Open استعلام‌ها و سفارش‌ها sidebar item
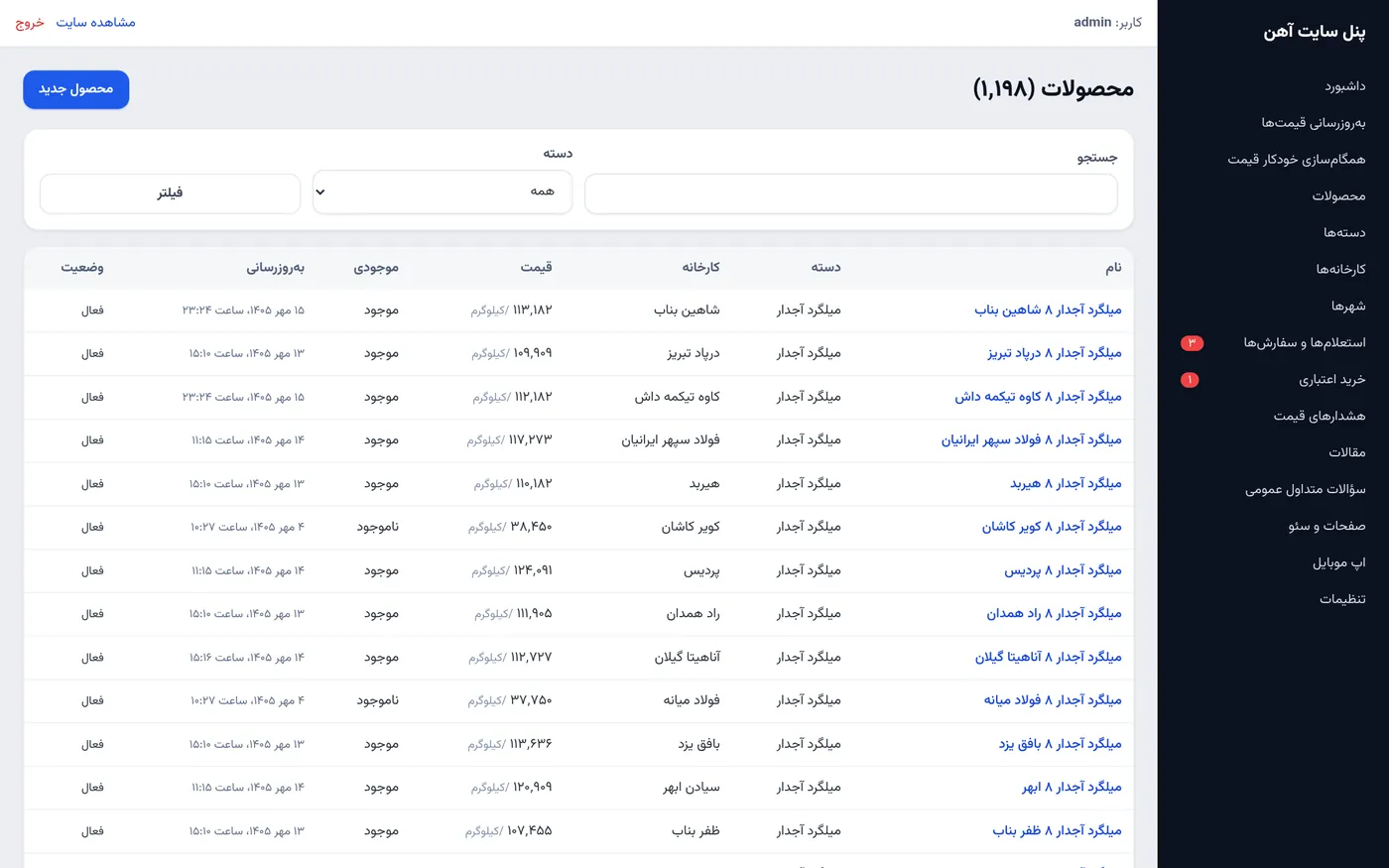The width and height of the screenshot is (1389, 868). click(1305, 343)
